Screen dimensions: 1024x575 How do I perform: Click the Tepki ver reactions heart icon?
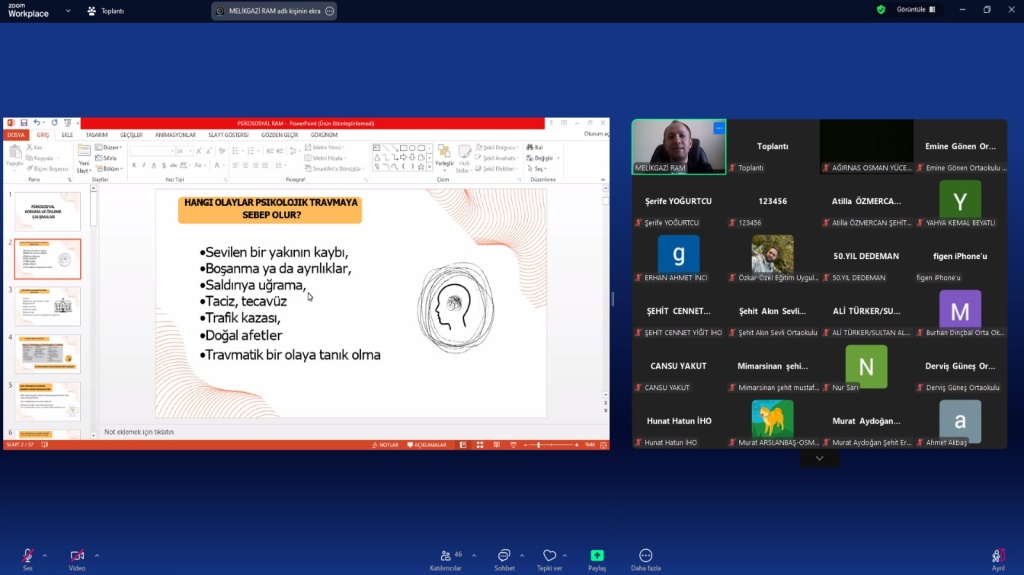(x=549, y=556)
